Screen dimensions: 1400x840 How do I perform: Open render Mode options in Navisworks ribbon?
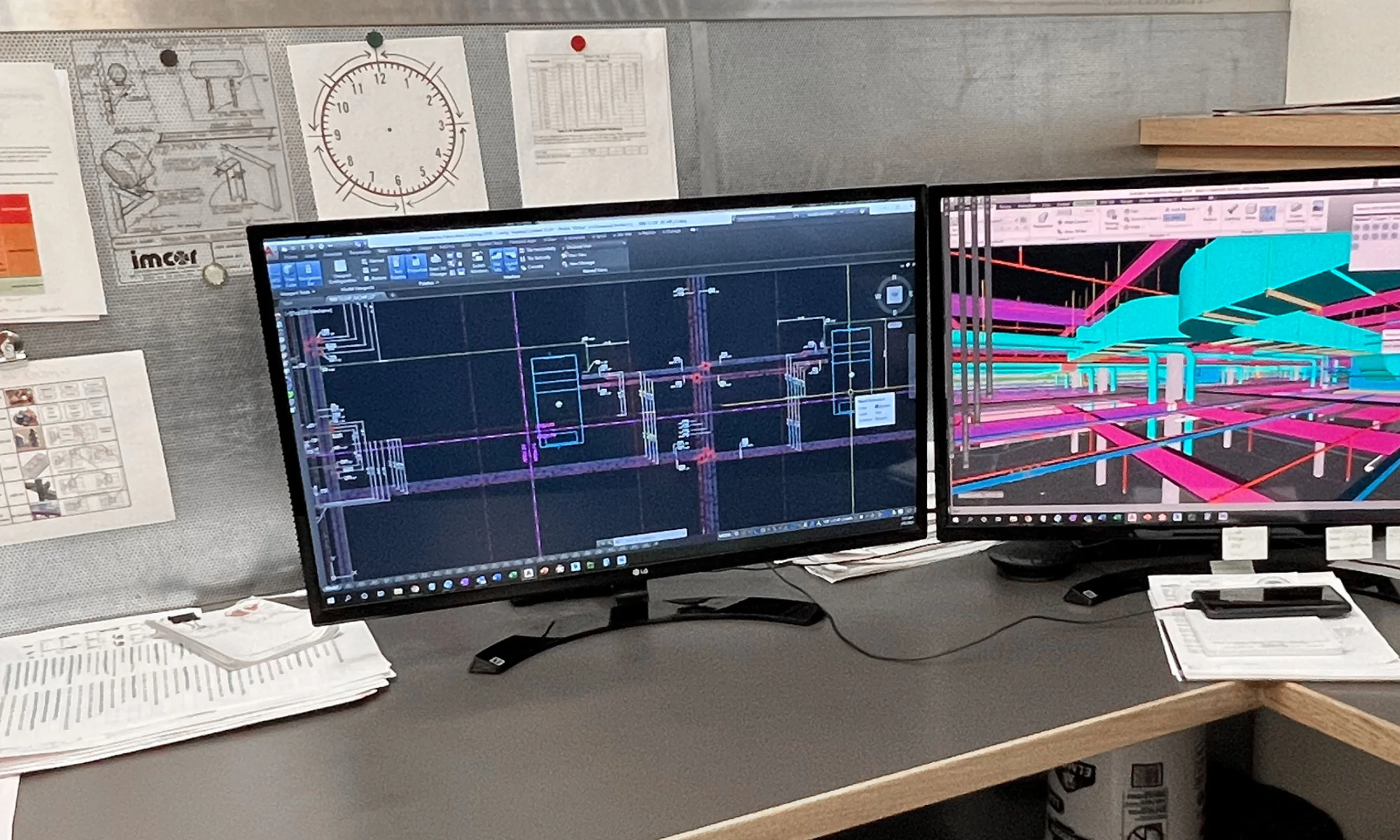(x=1251, y=211)
